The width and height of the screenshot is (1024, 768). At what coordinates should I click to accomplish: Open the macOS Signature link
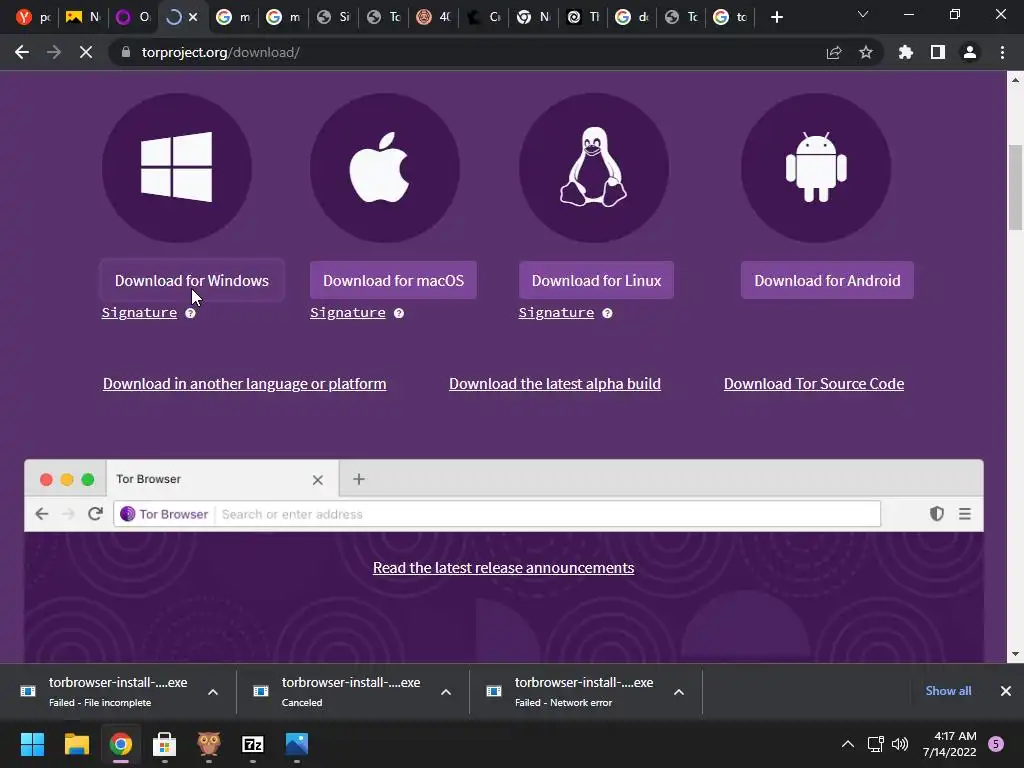pos(347,313)
